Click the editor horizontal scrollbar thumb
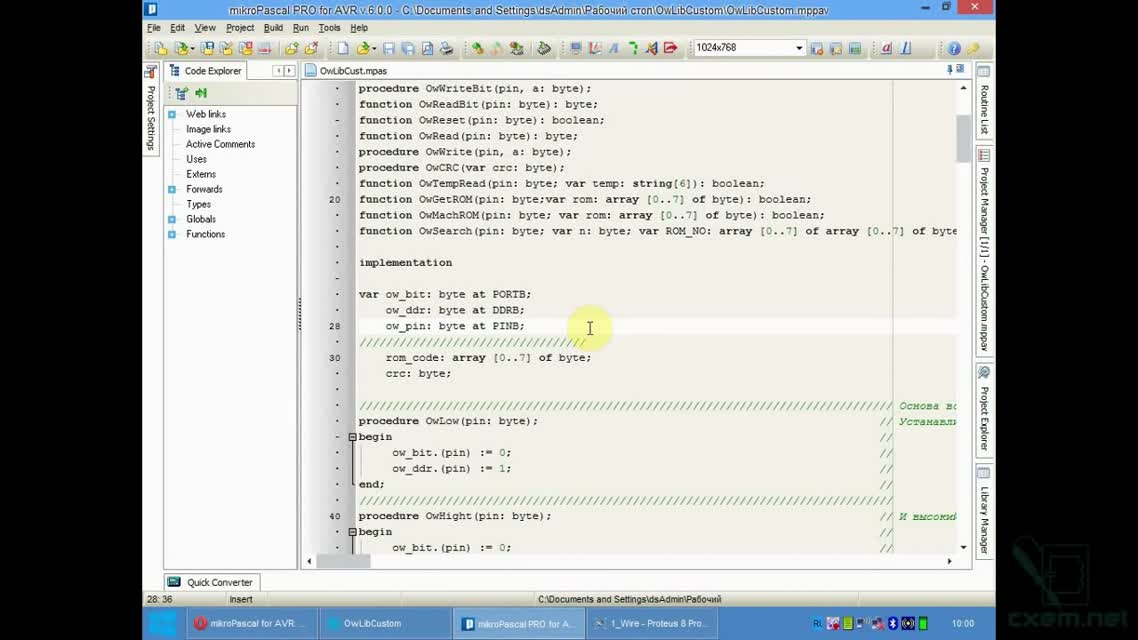1138x640 pixels. point(343,561)
